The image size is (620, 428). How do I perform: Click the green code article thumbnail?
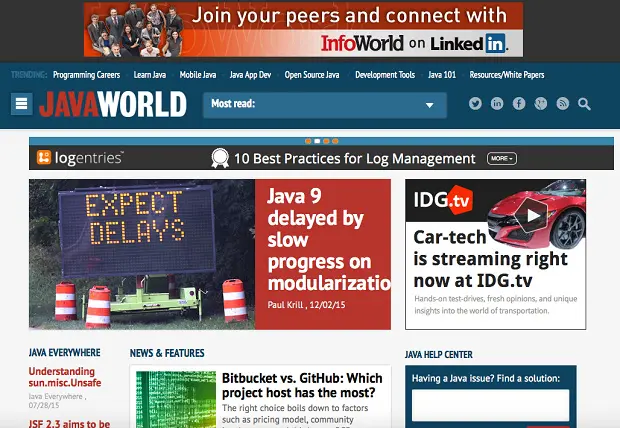[176, 400]
